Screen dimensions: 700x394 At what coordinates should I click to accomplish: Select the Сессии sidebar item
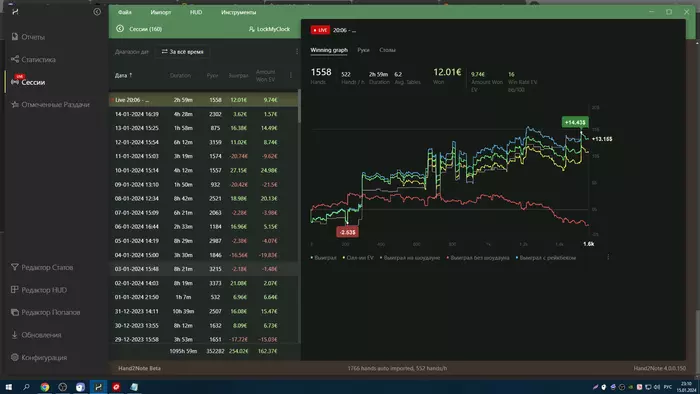pyautogui.click(x=28, y=82)
